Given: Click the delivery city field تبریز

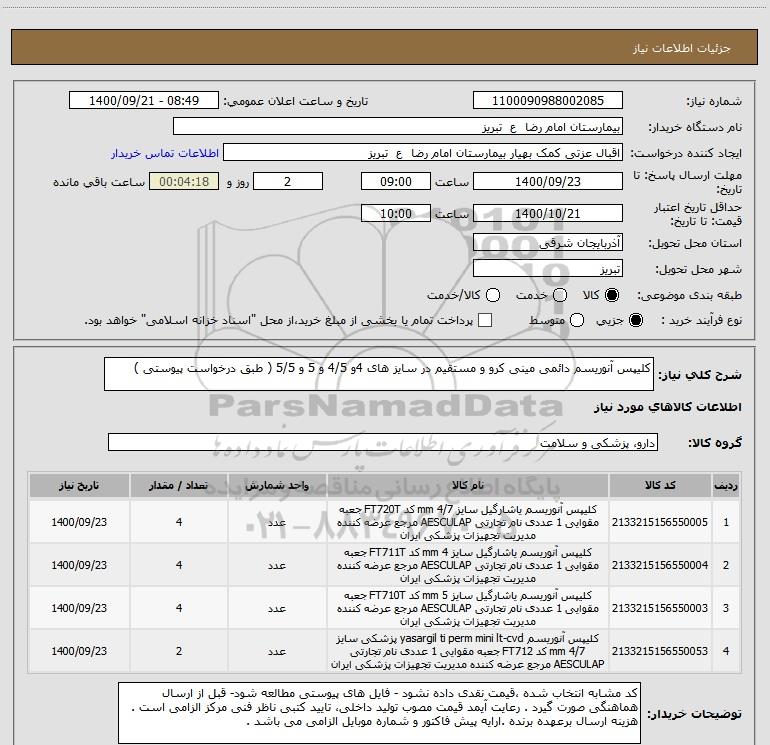Looking at the screenshot, I should 548,269.
